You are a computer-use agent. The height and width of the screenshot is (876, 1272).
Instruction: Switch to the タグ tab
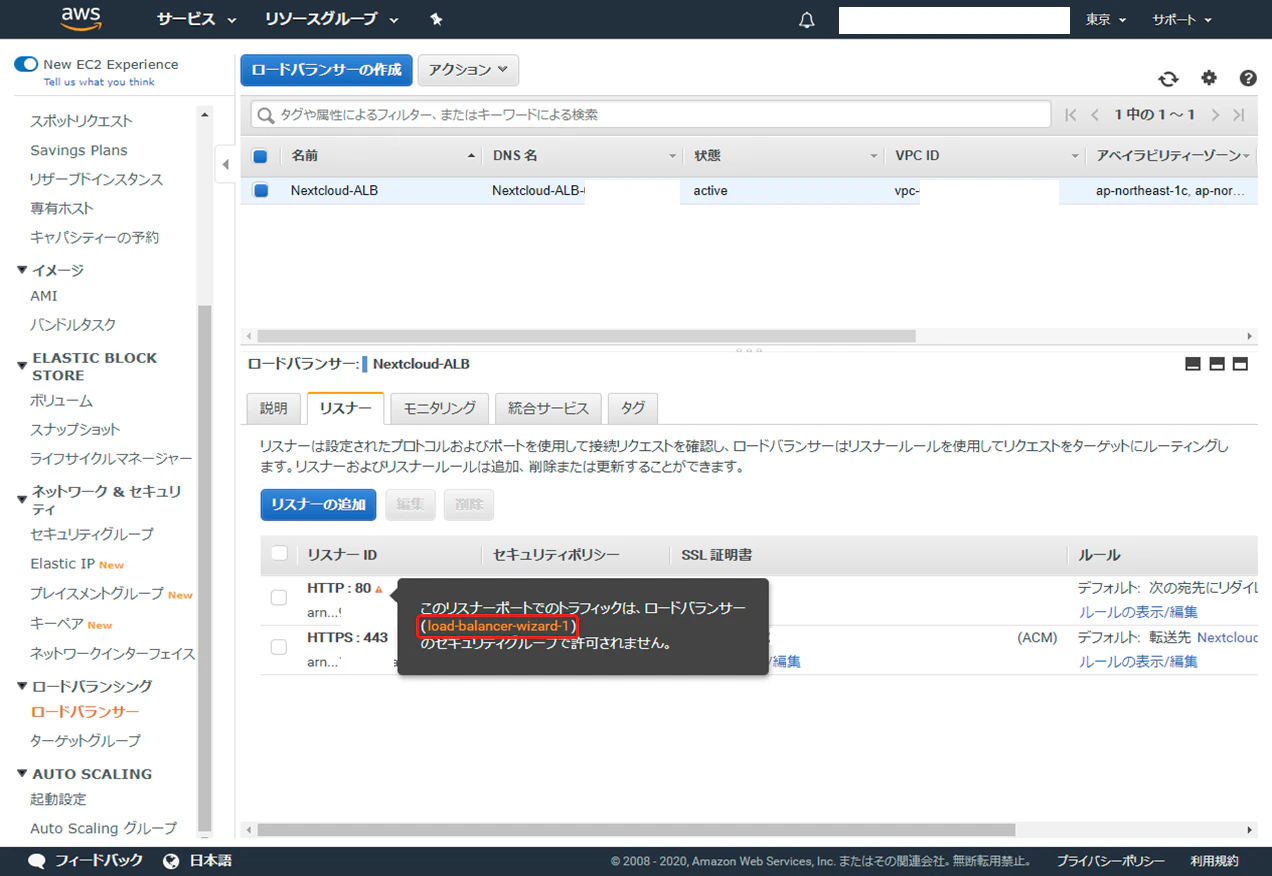coord(633,408)
